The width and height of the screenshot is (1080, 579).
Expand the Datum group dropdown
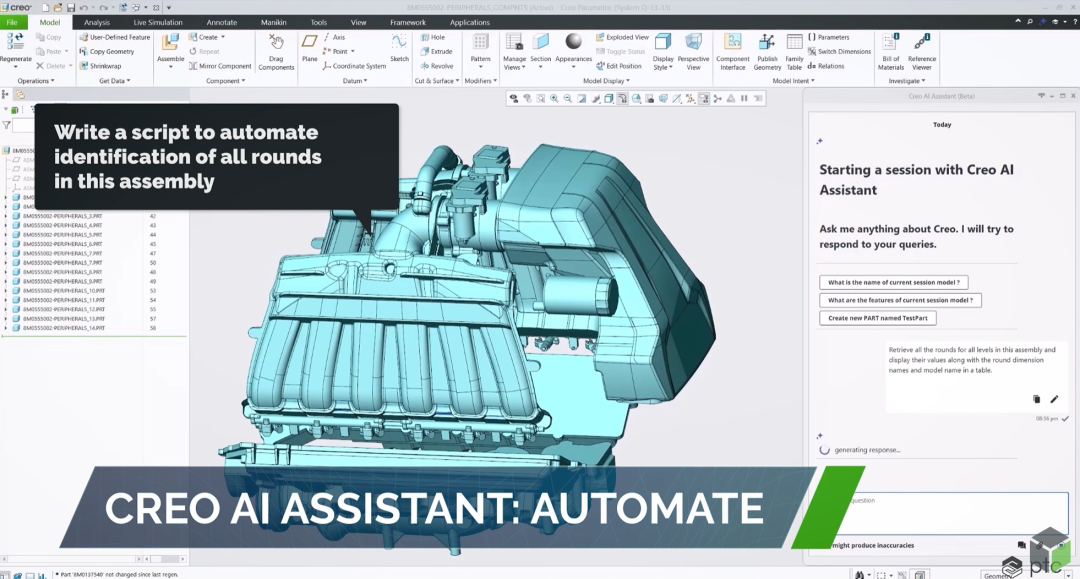355,81
